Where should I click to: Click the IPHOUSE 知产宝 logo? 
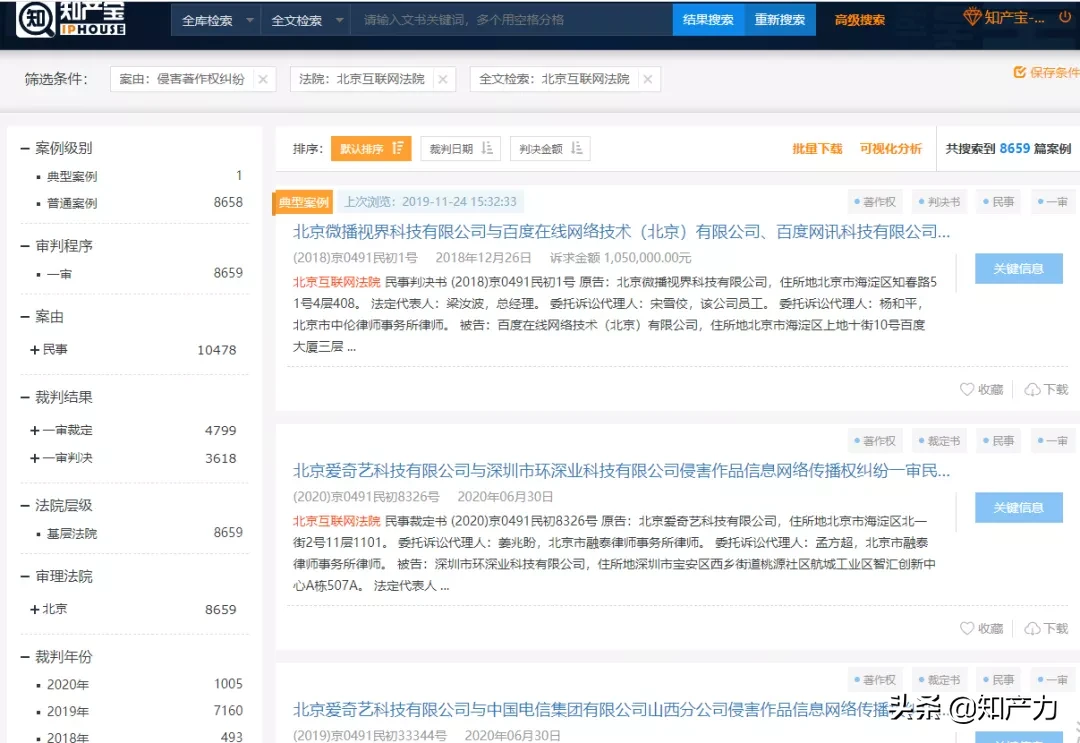tap(71, 19)
